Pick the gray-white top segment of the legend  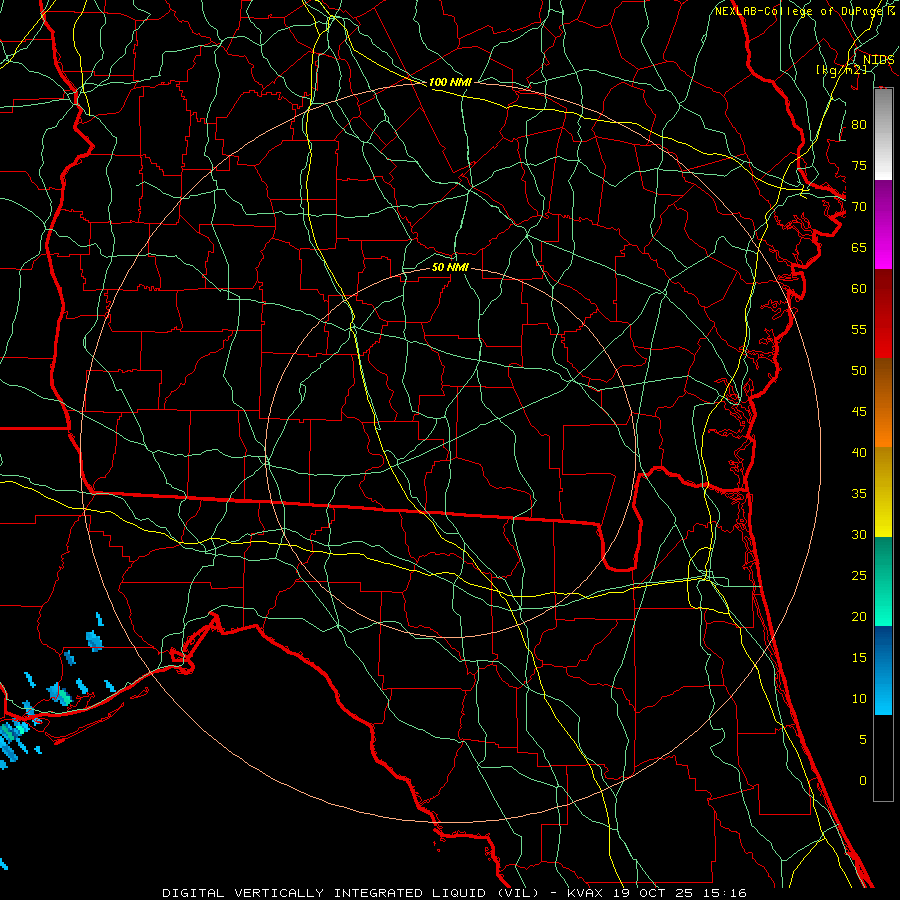click(883, 135)
